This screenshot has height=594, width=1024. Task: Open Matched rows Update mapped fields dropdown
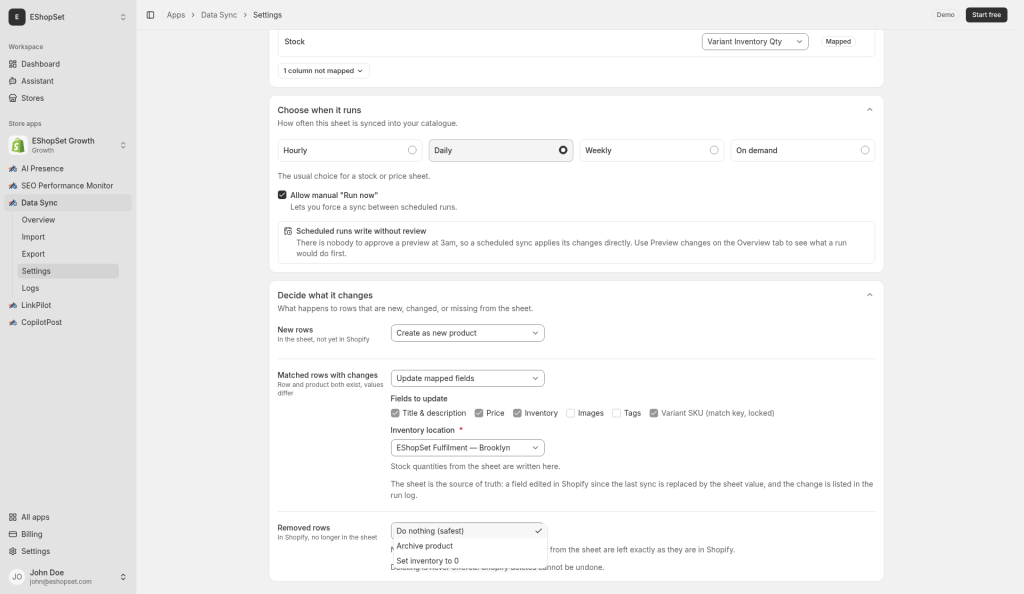click(468, 379)
